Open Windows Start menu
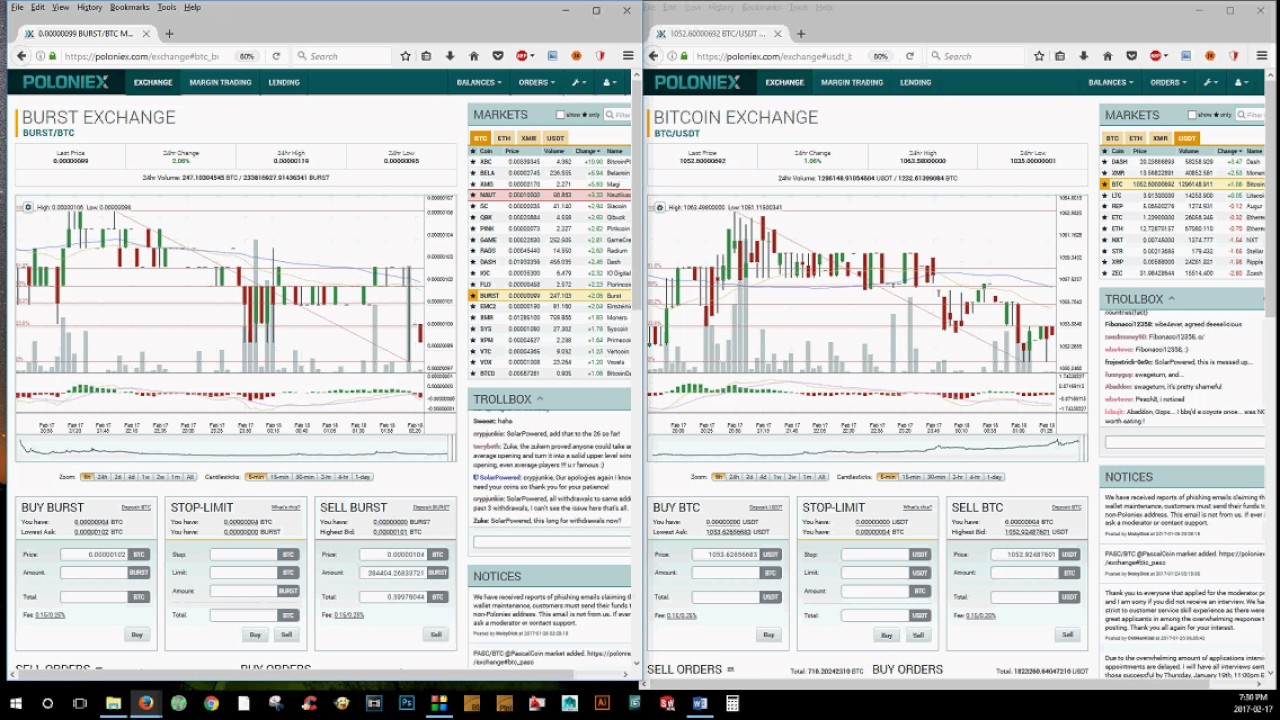This screenshot has width=1280, height=720. tap(15, 703)
